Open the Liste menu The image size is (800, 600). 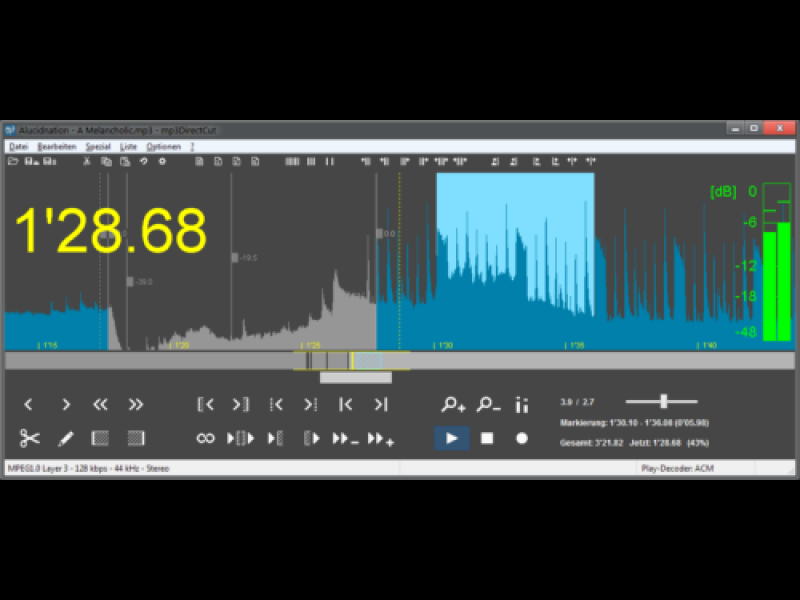click(128, 146)
